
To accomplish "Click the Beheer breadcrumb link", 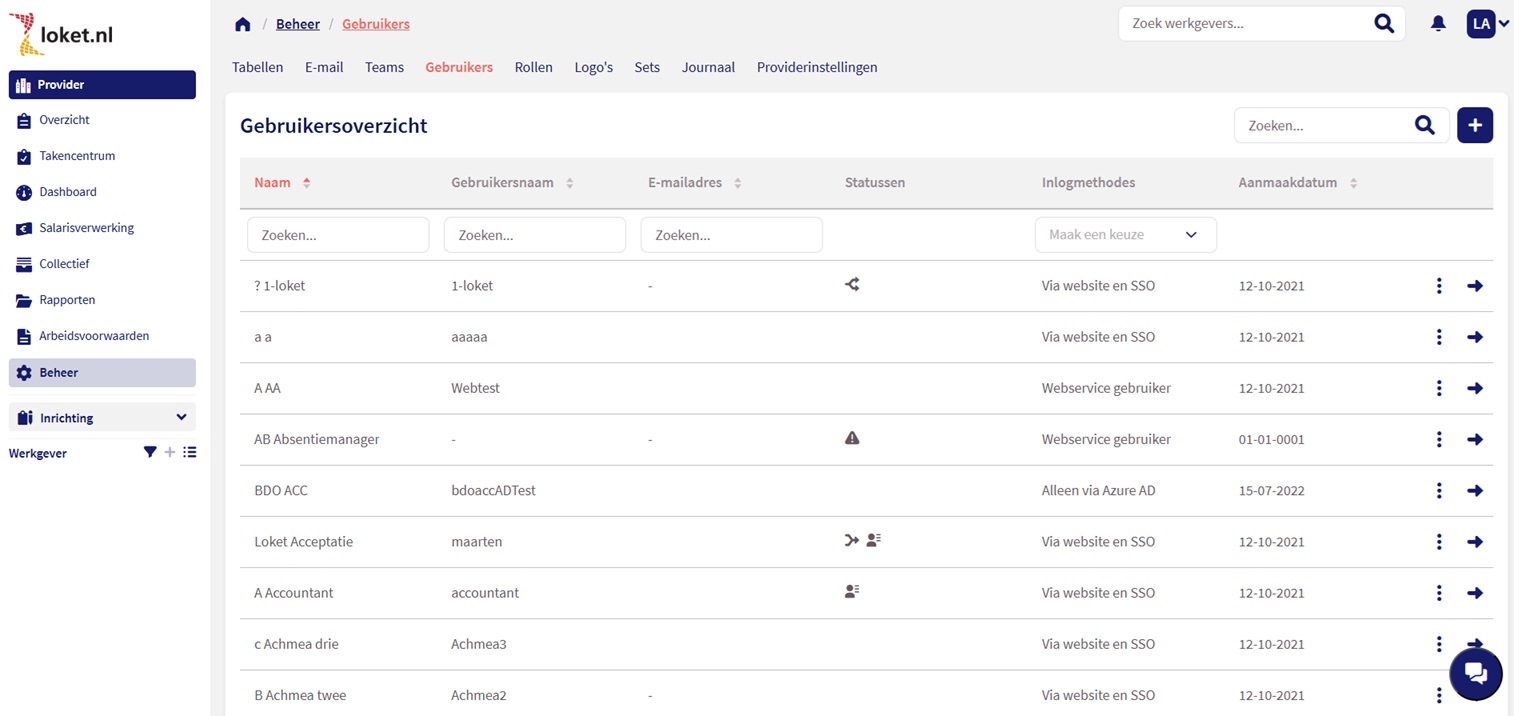I will click(298, 24).
